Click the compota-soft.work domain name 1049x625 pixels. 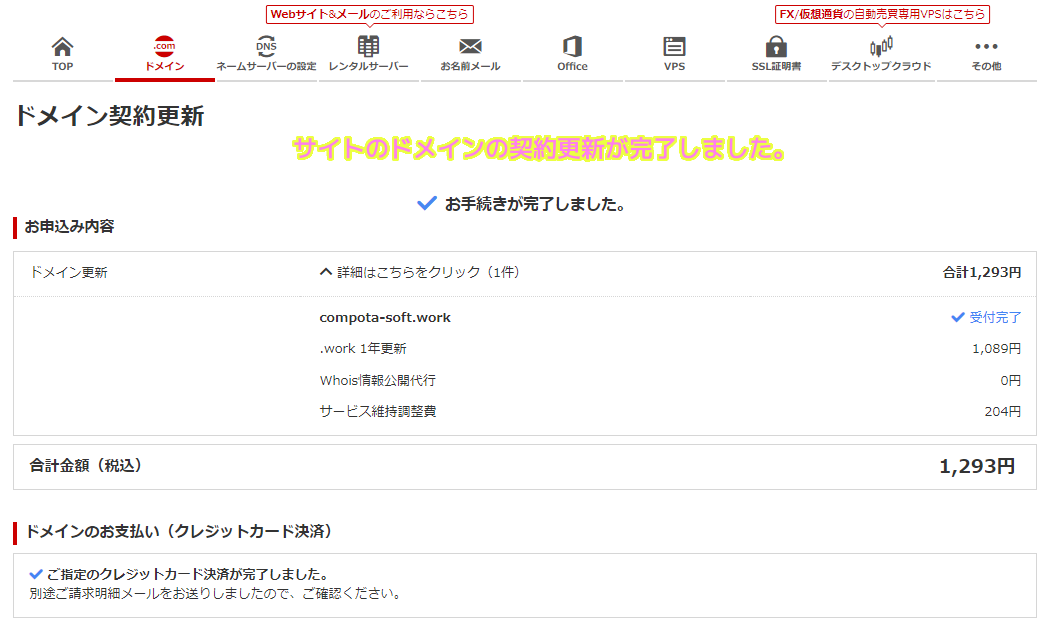click(x=385, y=318)
